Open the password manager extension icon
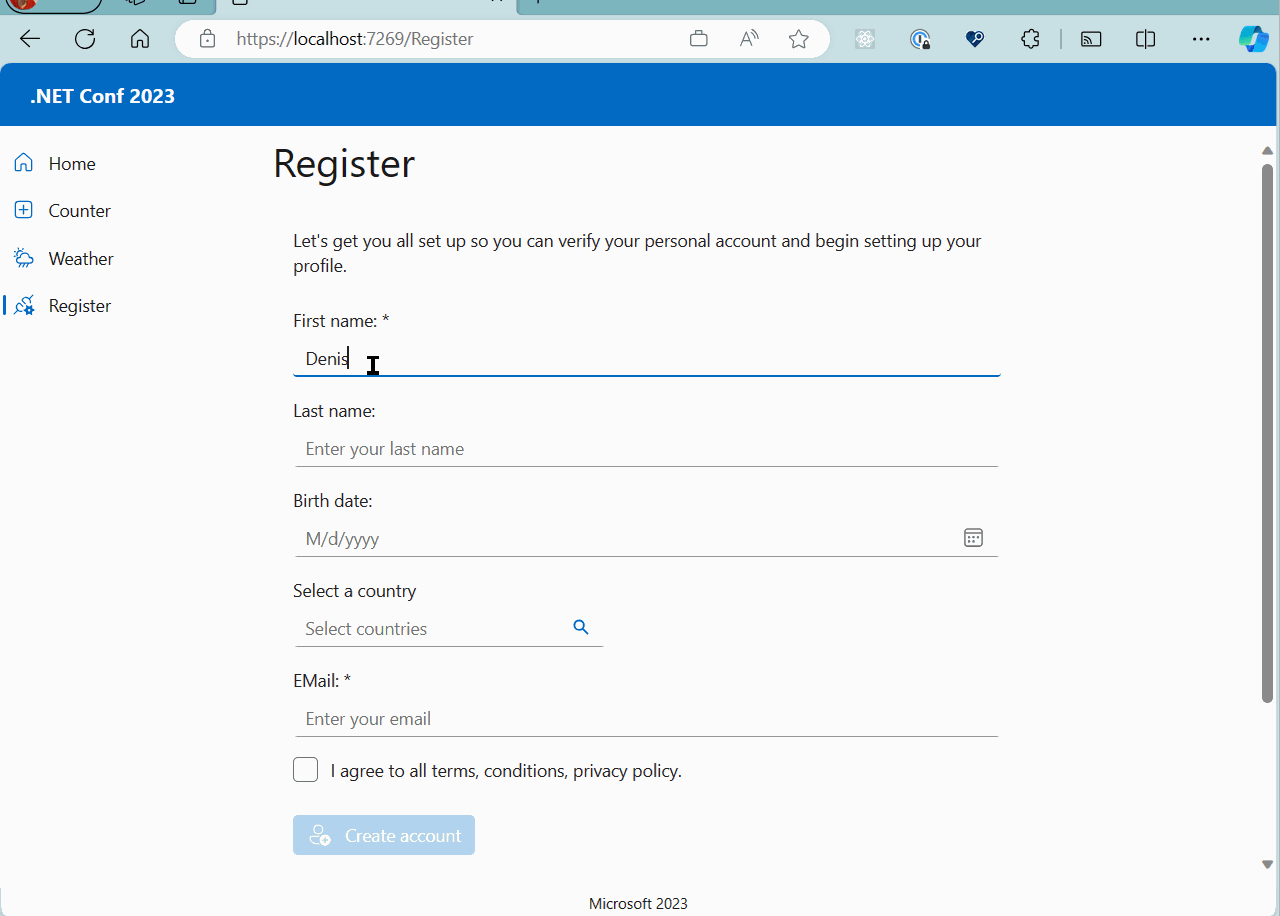The image size is (1280, 916). tap(921, 39)
